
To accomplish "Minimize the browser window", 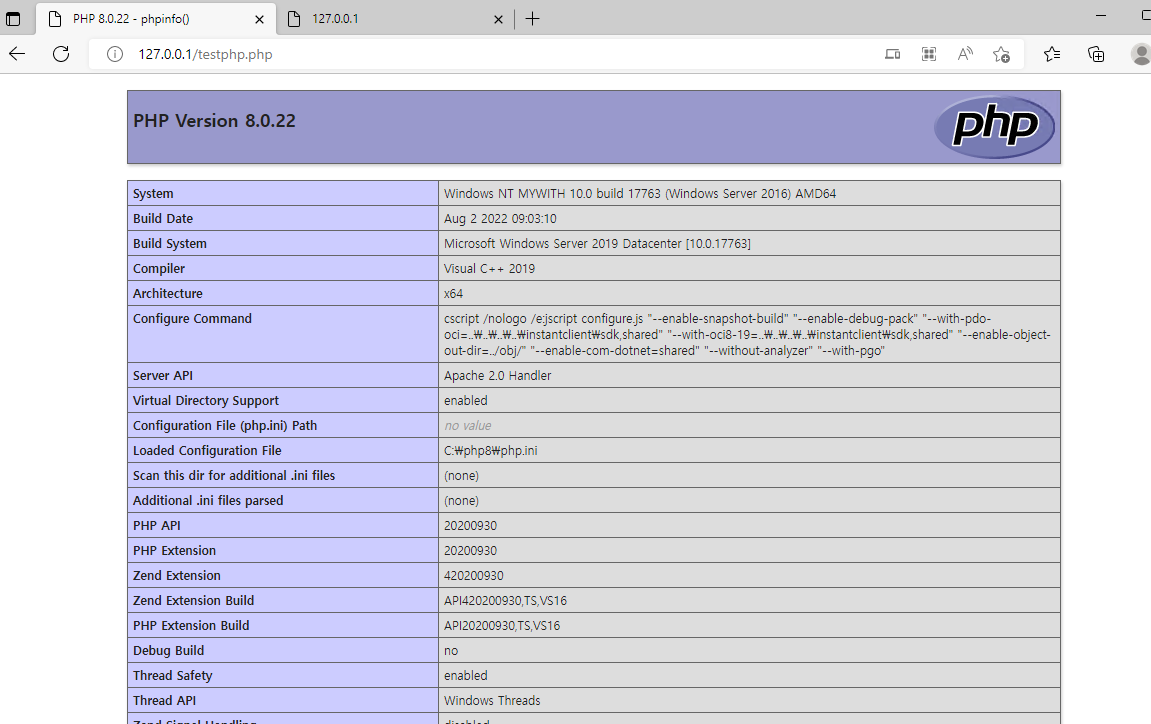I will [x=1101, y=15].
